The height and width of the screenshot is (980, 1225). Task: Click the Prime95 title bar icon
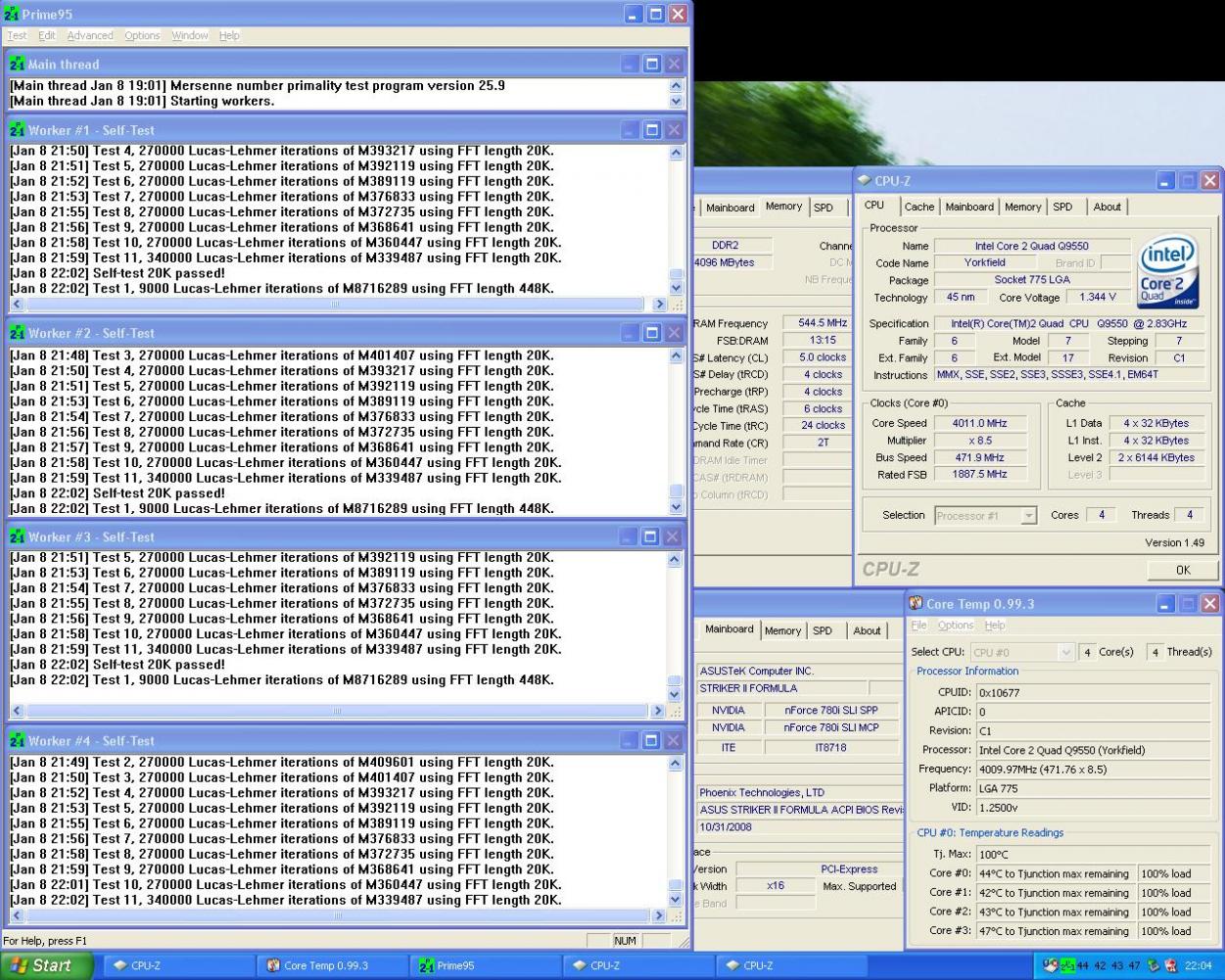coord(12,14)
